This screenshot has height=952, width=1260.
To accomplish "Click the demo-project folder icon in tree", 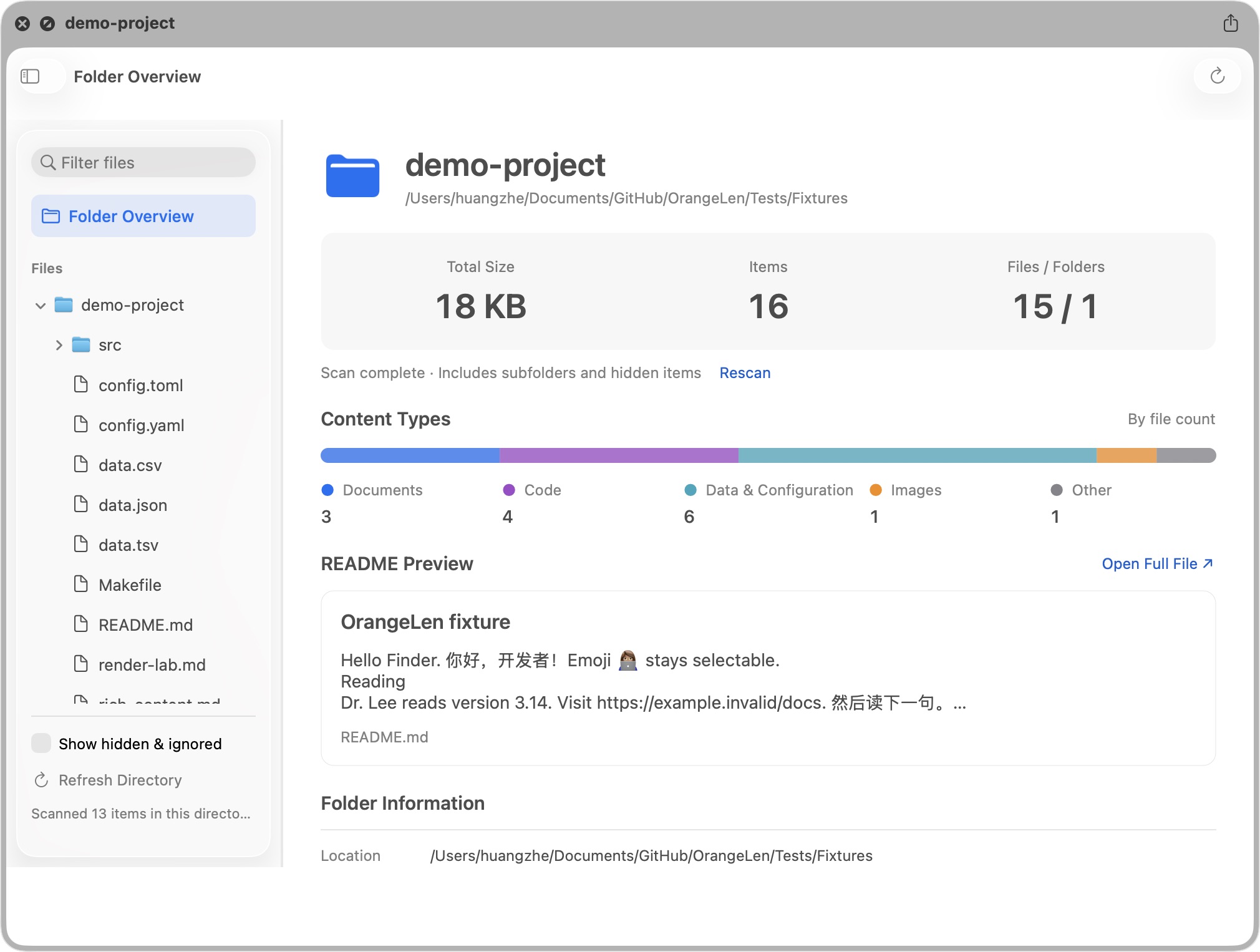I will coord(64,304).
